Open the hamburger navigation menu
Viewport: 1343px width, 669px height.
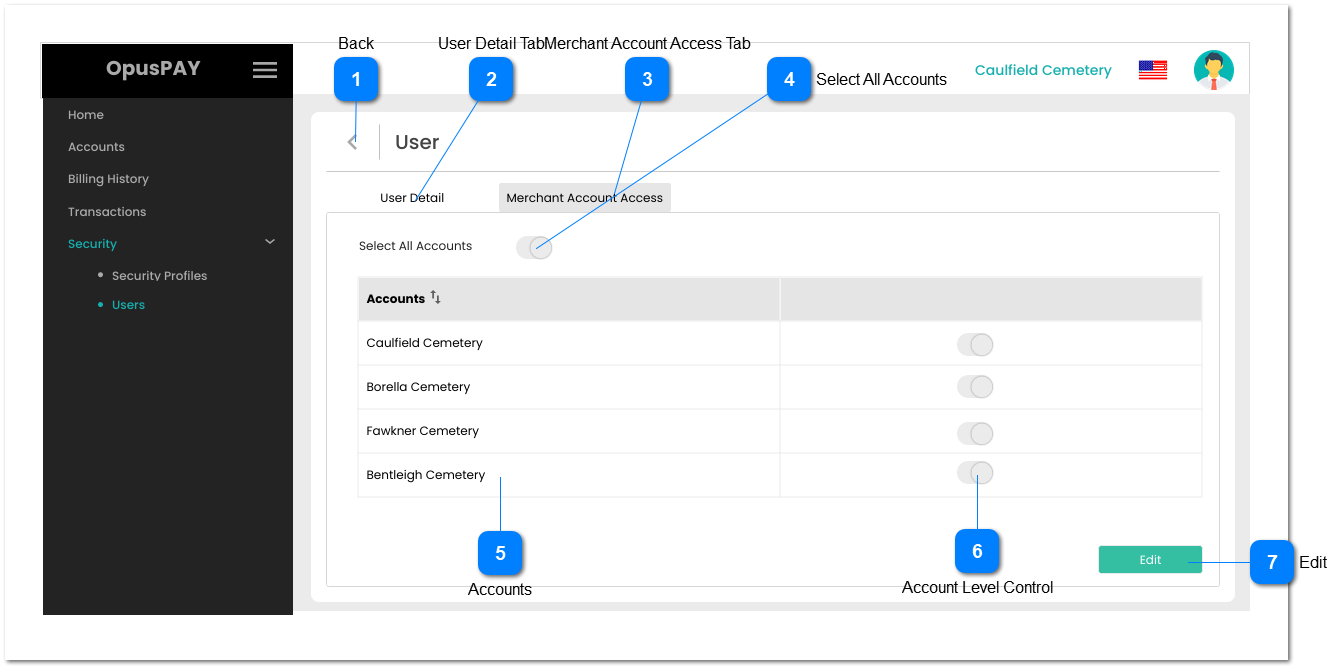point(264,70)
